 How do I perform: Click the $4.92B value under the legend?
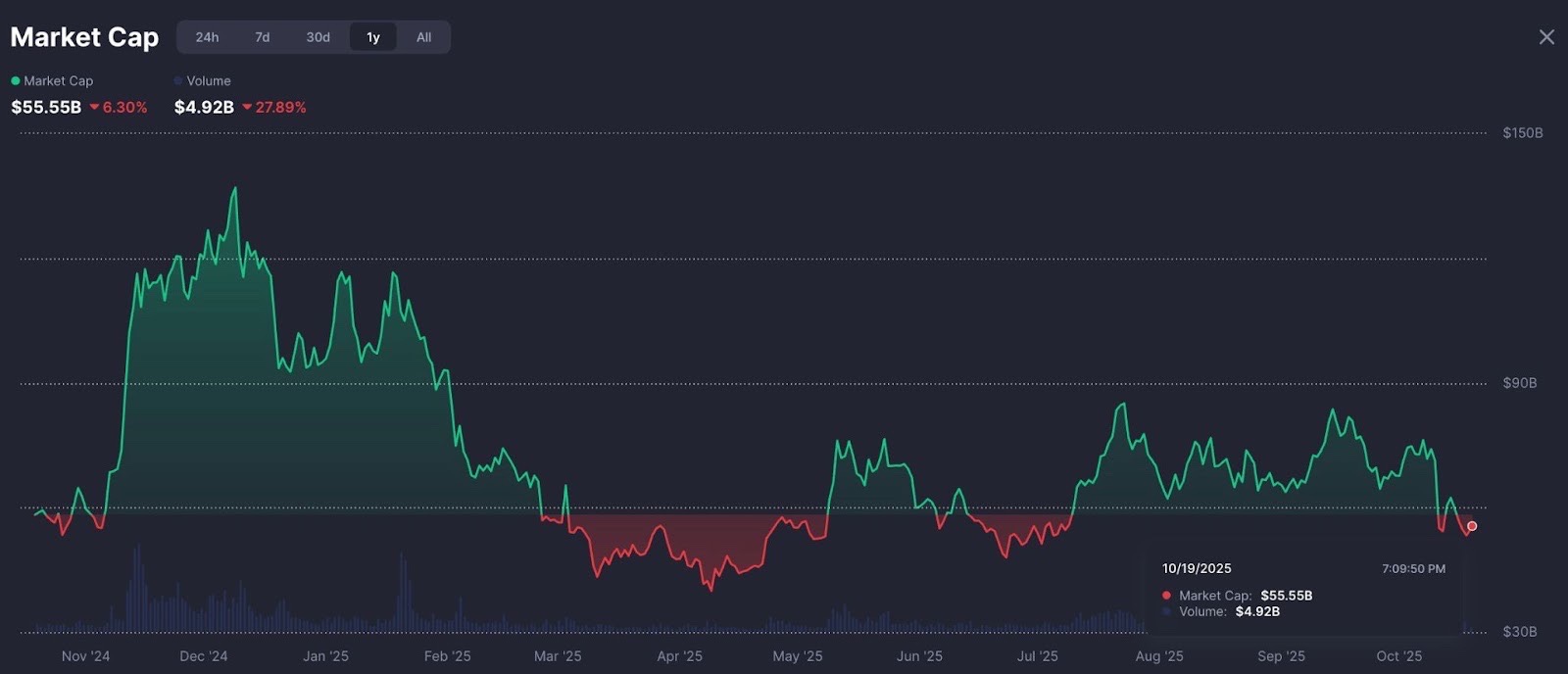click(204, 107)
